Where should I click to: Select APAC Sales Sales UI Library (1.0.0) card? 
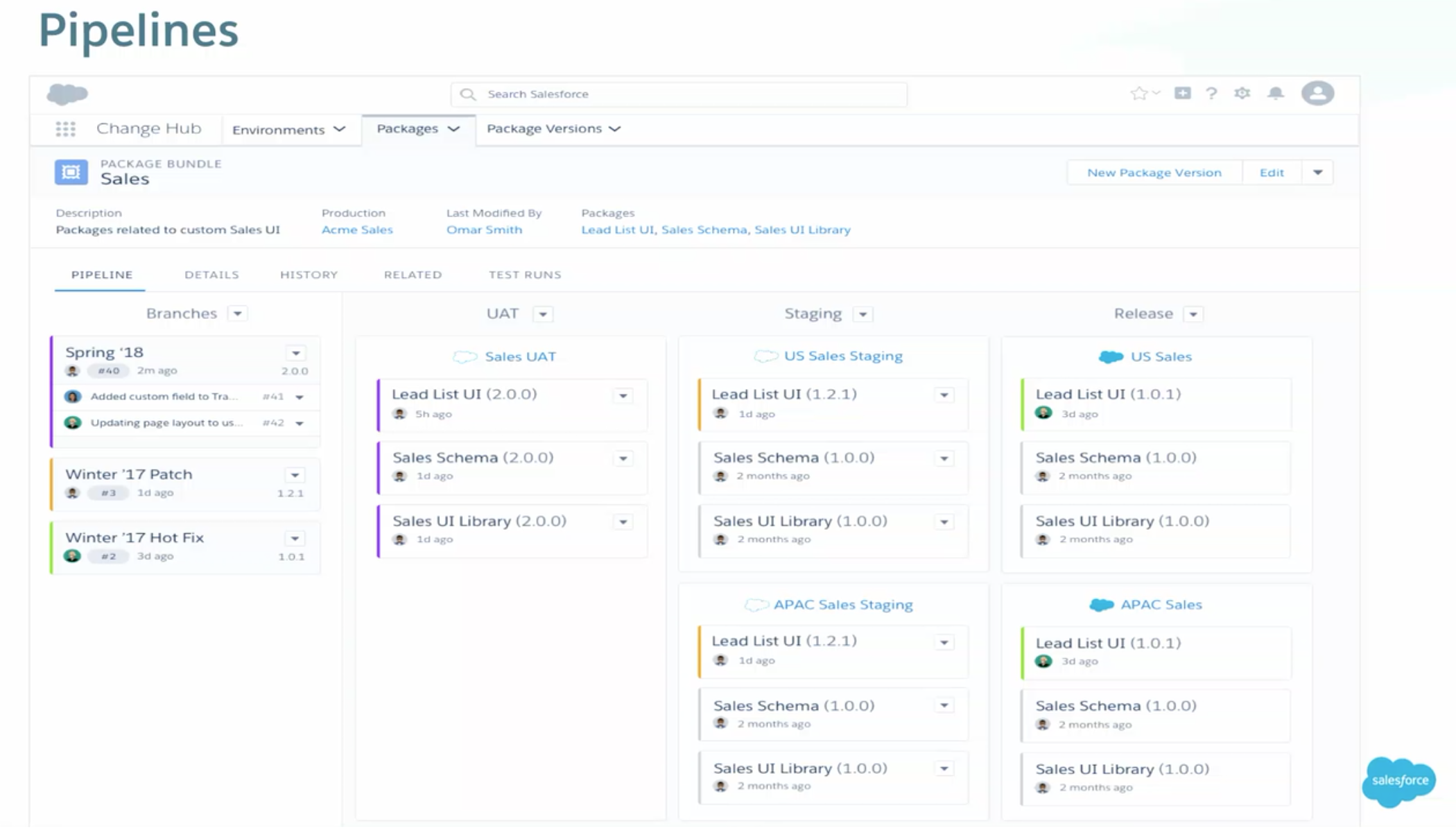tap(1156, 778)
